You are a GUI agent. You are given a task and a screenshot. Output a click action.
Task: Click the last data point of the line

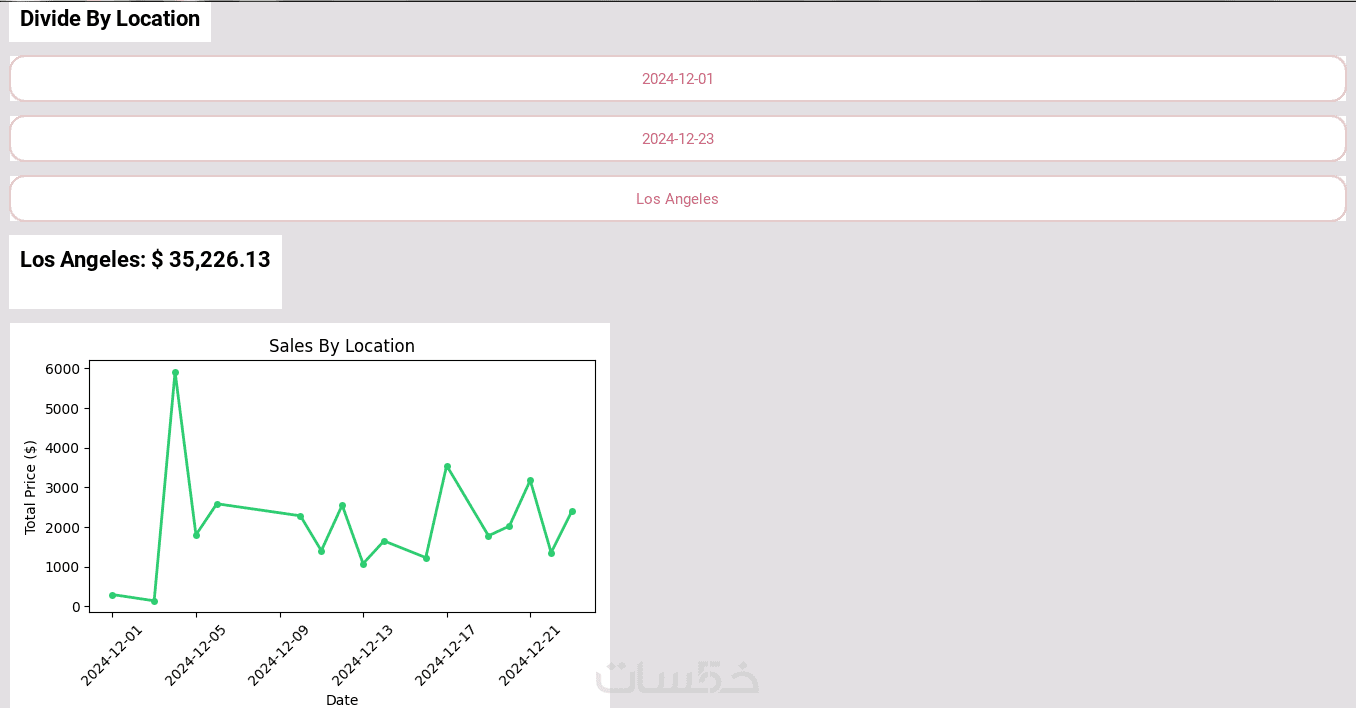click(x=572, y=511)
